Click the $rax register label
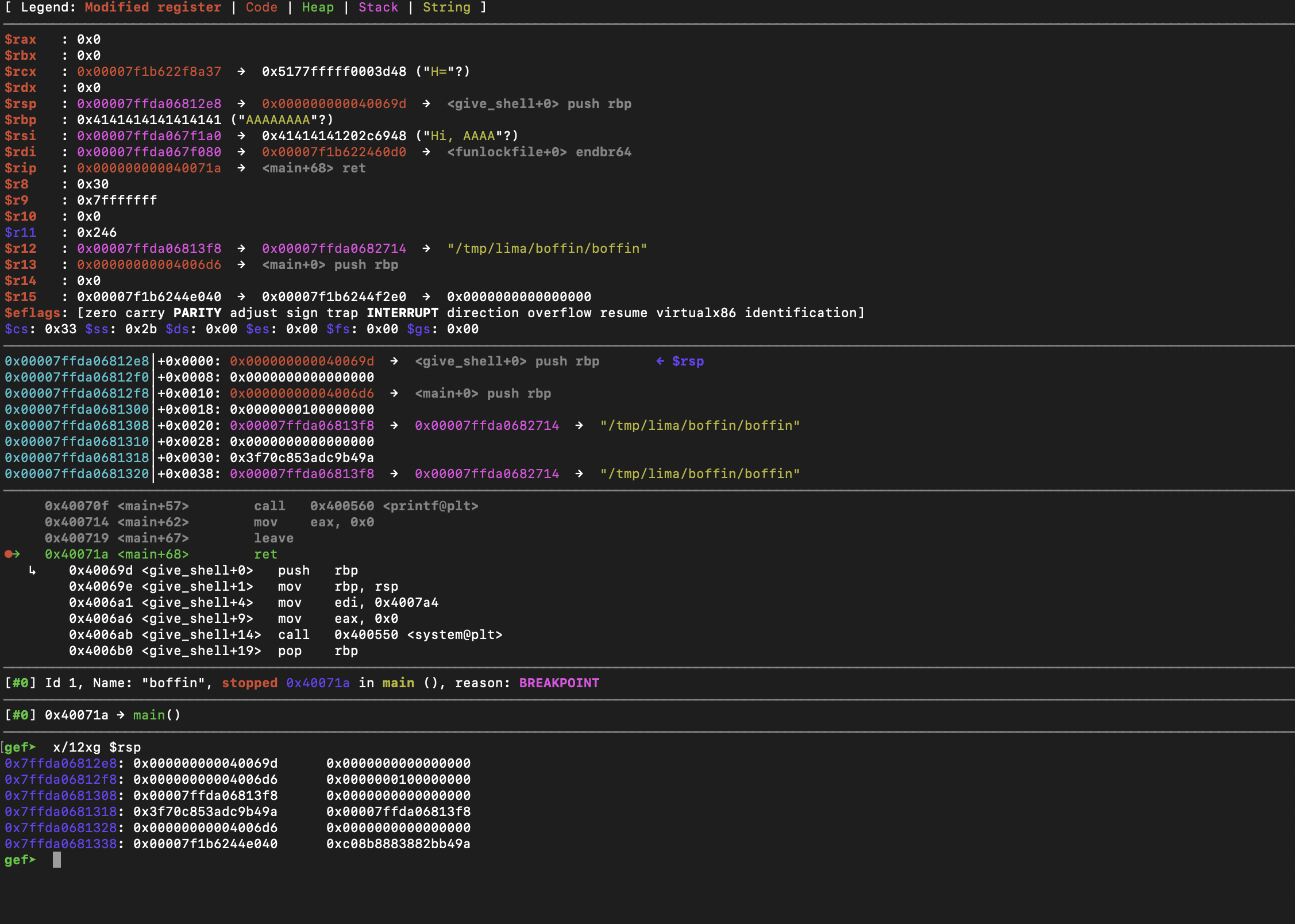 coord(21,40)
